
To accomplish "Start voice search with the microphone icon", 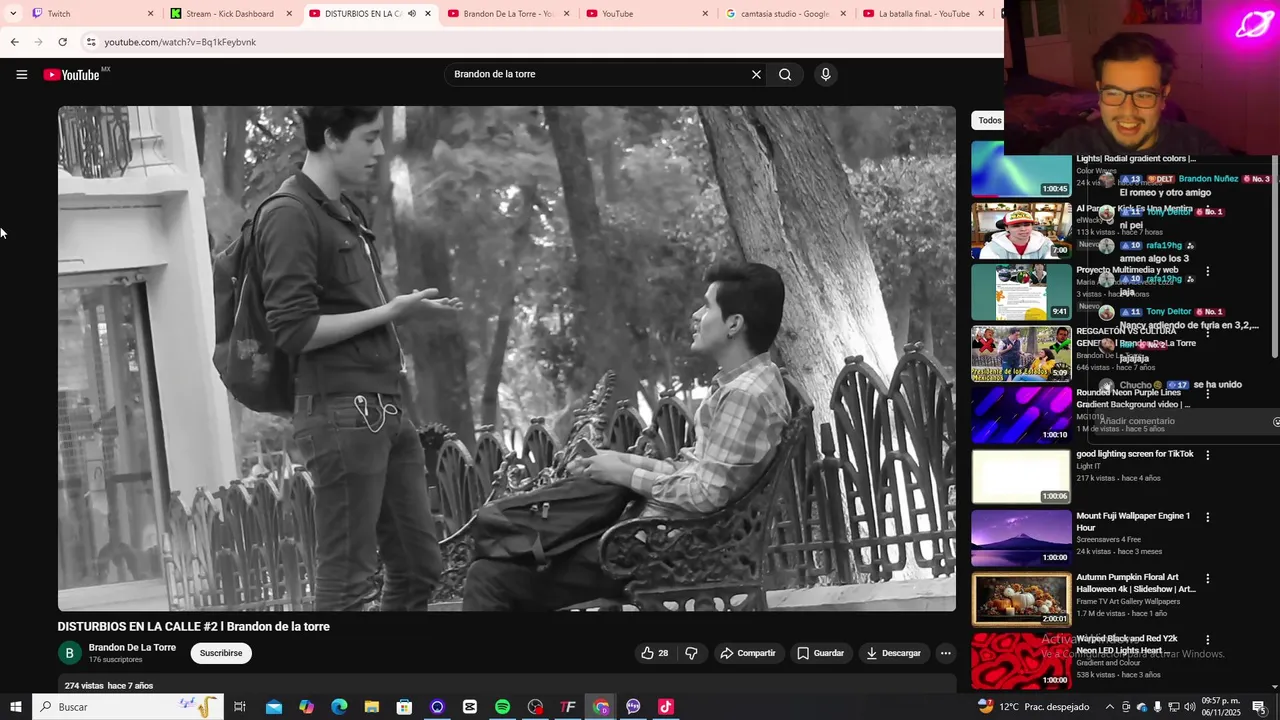I will coord(825,74).
